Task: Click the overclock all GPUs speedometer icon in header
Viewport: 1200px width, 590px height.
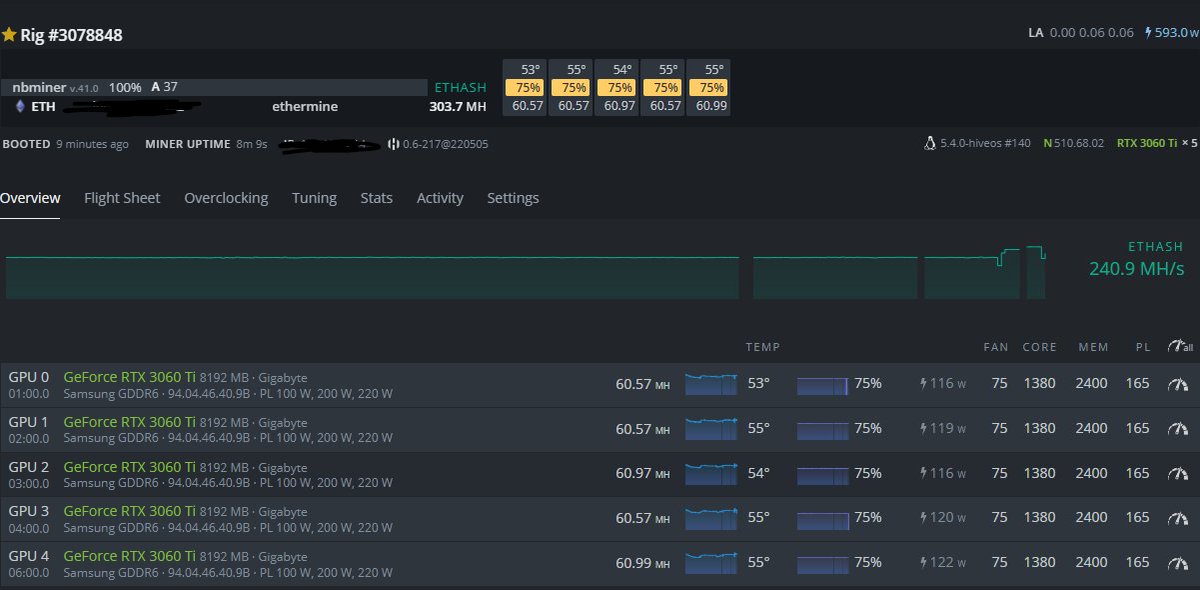Action: (1180, 347)
